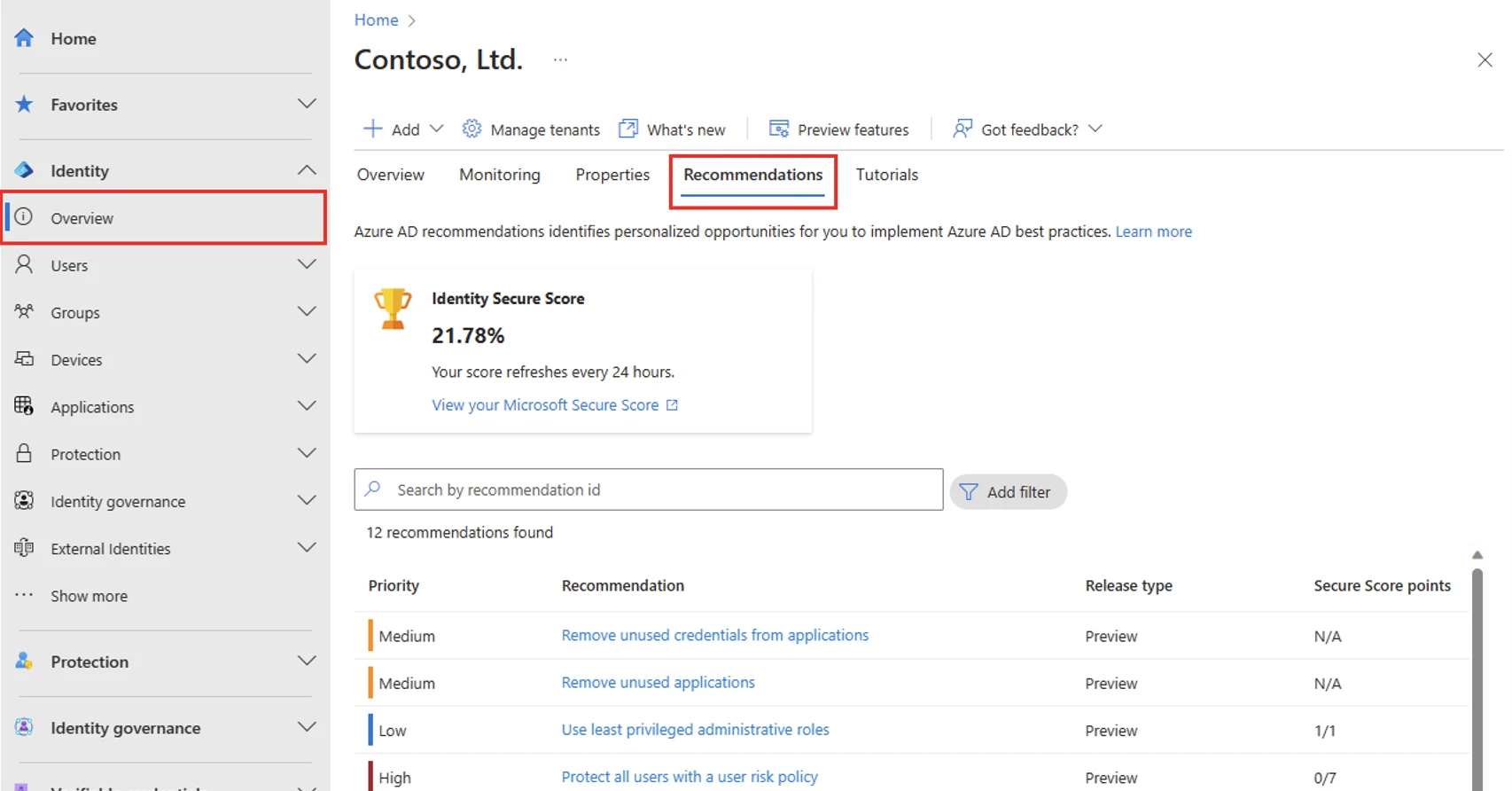Screen dimensions: 1512x791
Task: Switch to the Properties tab
Action: pos(612,175)
